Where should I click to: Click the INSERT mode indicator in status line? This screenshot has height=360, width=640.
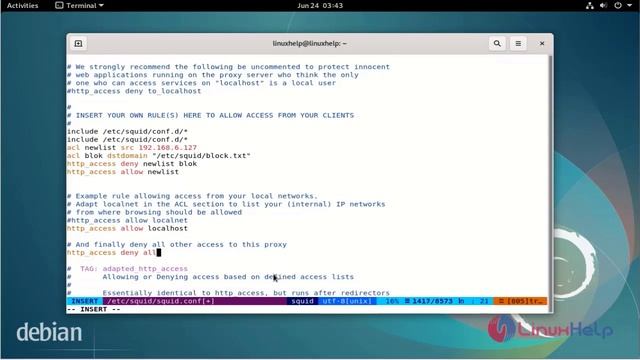pos(85,301)
